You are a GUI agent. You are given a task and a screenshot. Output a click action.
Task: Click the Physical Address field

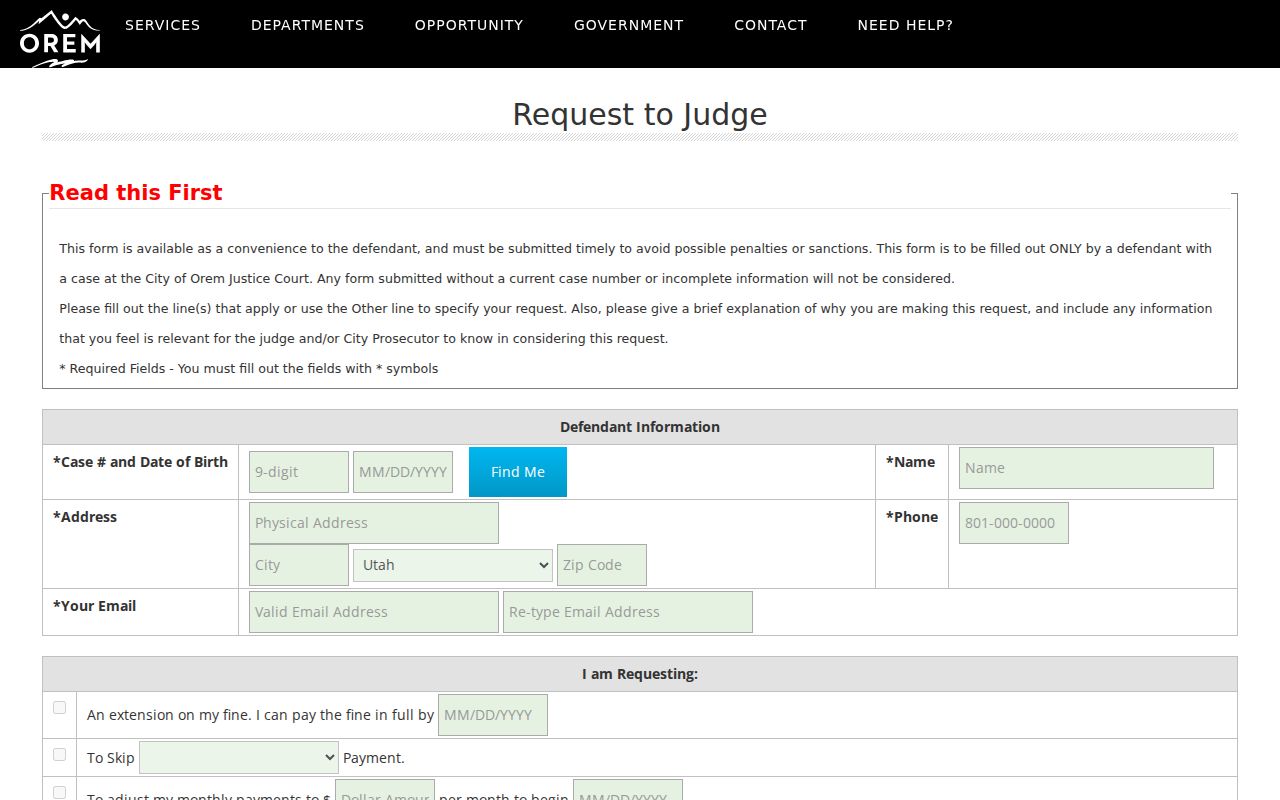tap(374, 523)
